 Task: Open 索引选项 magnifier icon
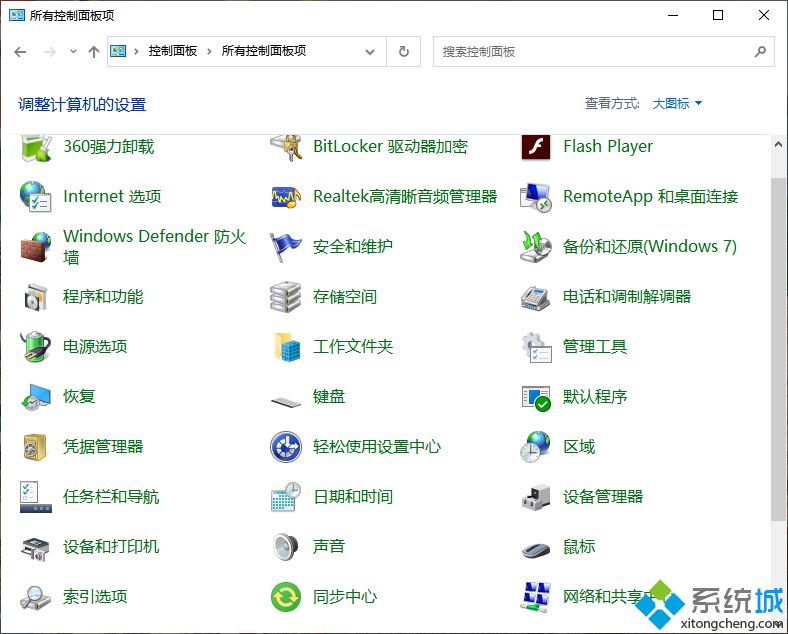pos(35,598)
